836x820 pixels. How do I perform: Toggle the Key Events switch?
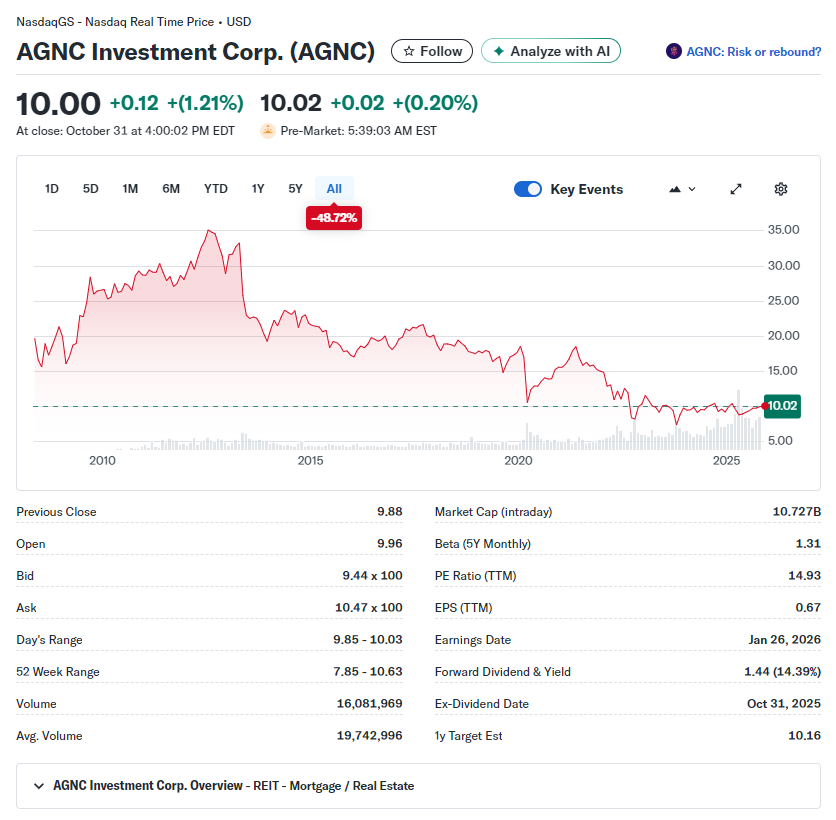pos(528,189)
